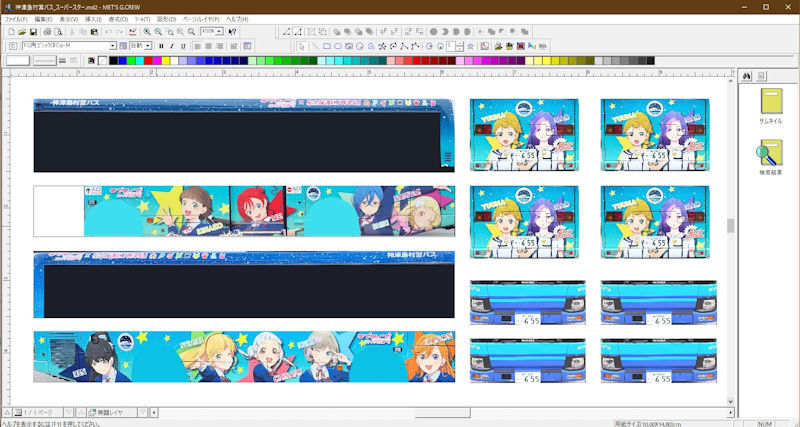Click the fill style preview box

(17, 61)
